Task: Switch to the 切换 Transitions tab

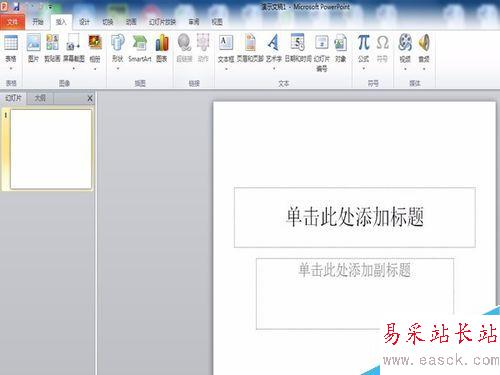Action: (x=108, y=22)
